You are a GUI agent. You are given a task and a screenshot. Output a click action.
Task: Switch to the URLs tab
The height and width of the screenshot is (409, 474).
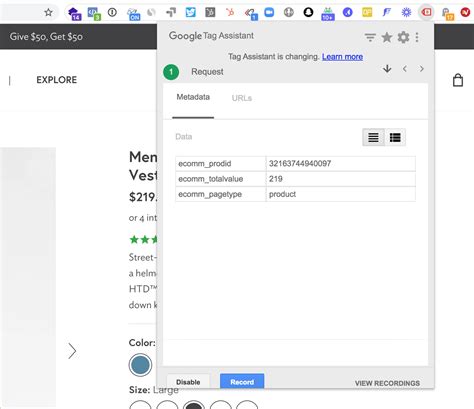tap(242, 98)
